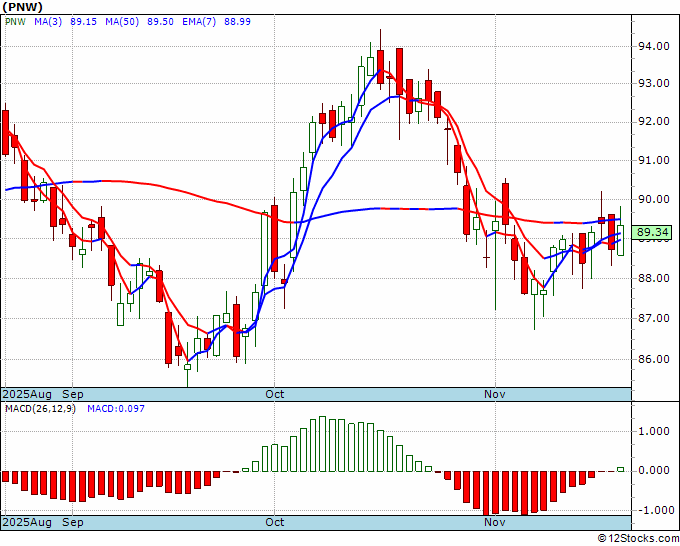Click the 1.000 MACD axis label

click(654, 432)
